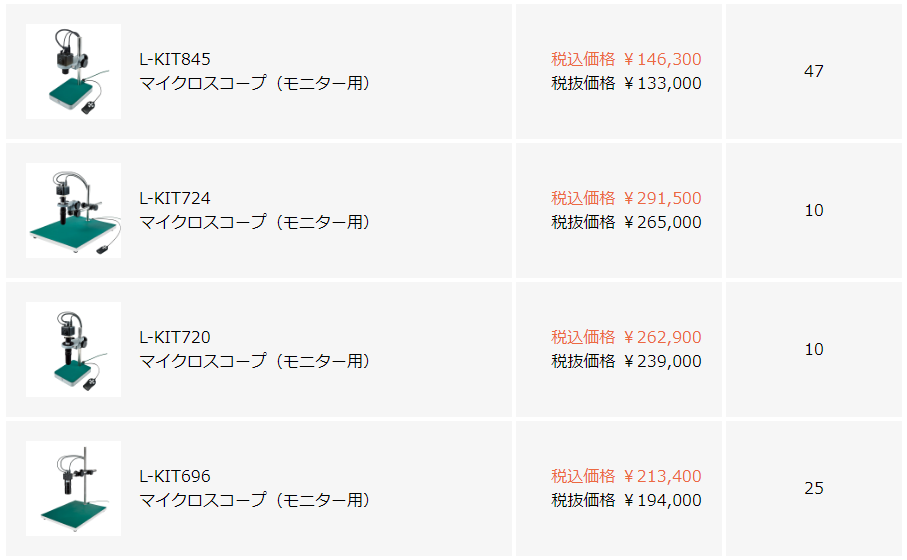The image size is (907, 560).
Task: Open the L-KIT845 microscope product thumbnail
Action: coord(73,72)
